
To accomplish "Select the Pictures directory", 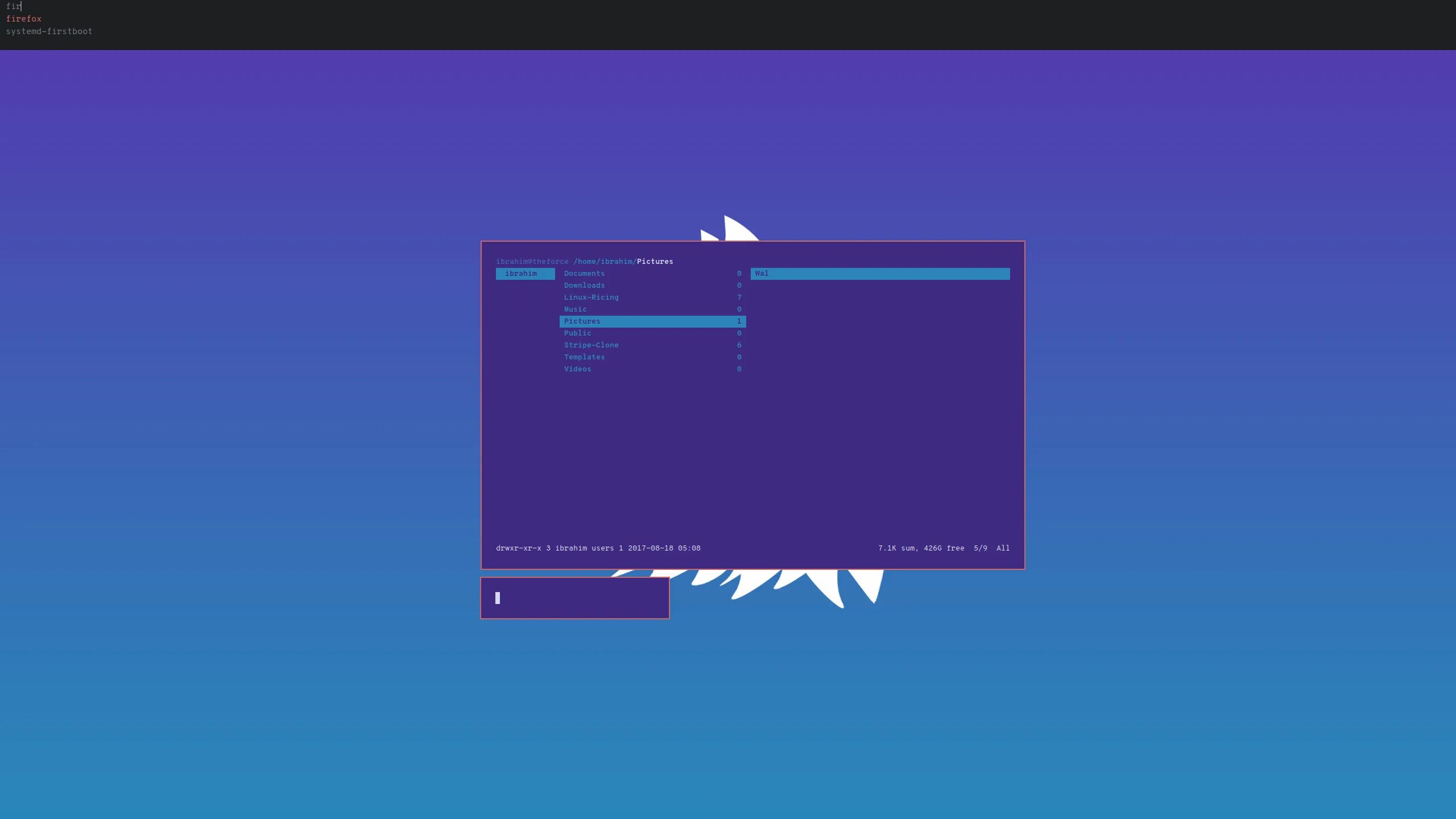I will [x=652, y=321].
